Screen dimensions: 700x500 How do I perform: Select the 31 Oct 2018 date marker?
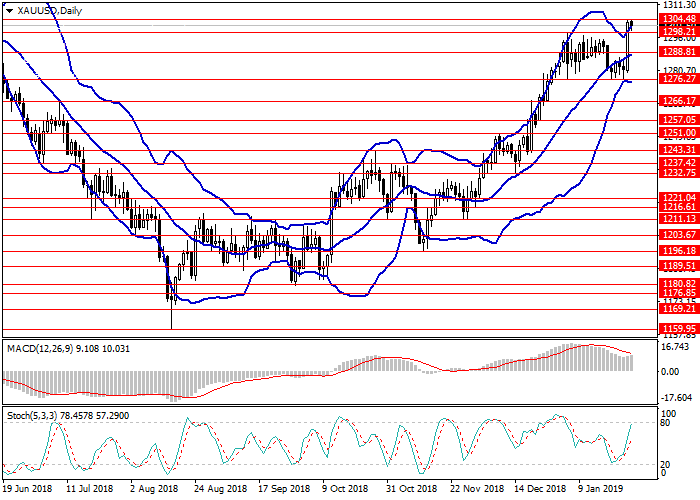coord(409,490)
